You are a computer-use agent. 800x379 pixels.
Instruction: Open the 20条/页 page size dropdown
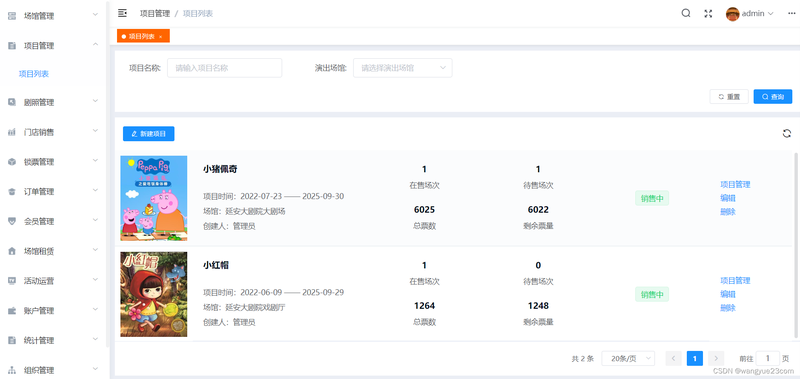point(628,359)
